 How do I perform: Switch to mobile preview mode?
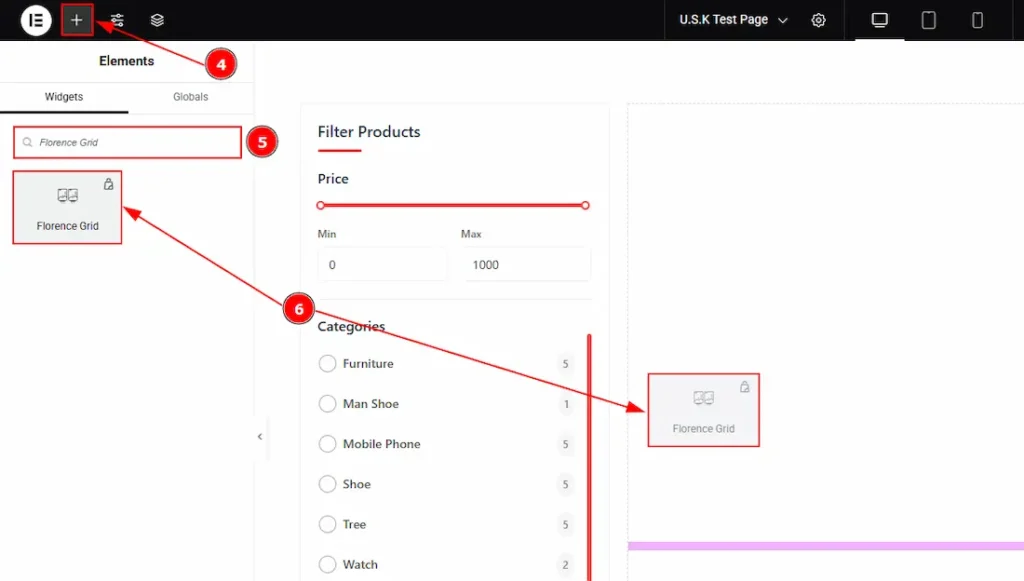point(977,20)
